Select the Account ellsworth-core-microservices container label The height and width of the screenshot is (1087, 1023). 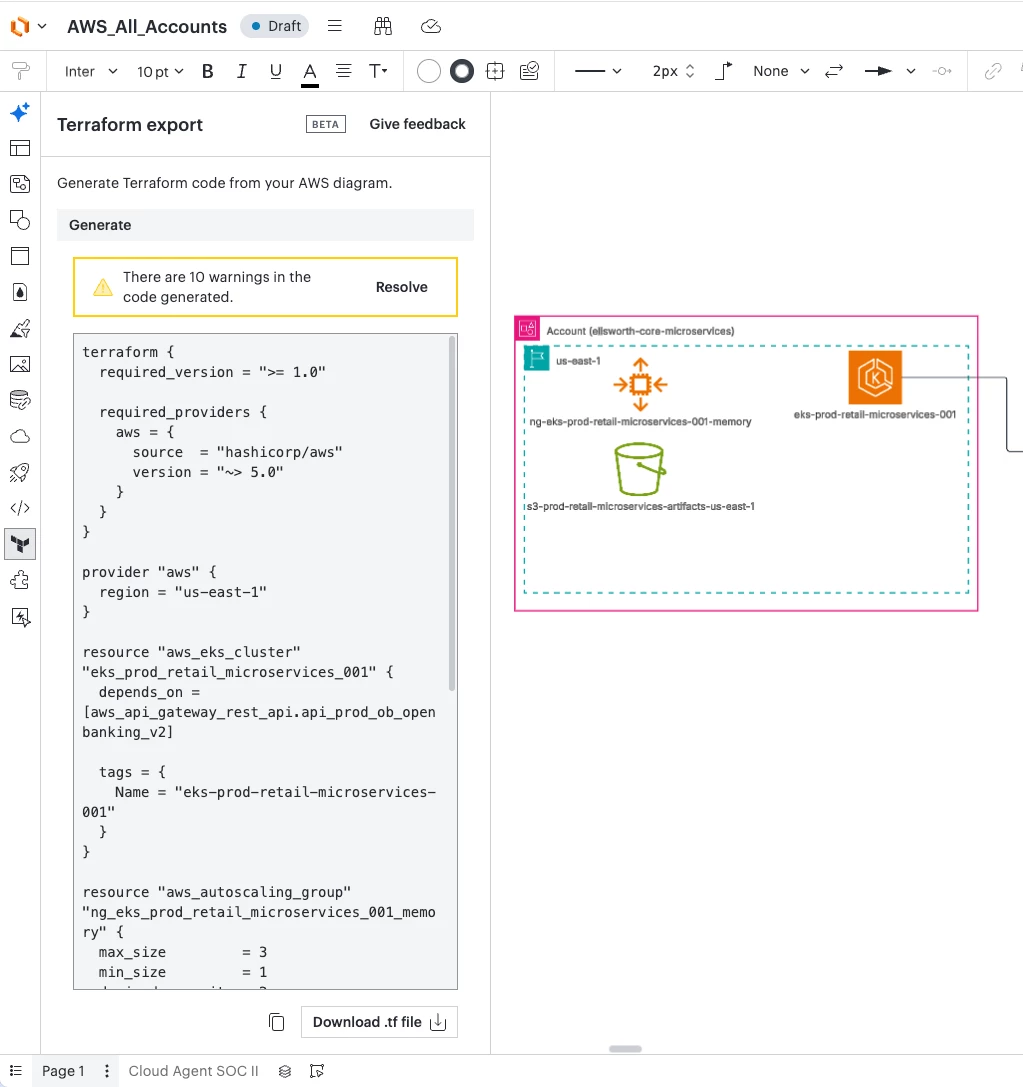click(x=640, y=331)
